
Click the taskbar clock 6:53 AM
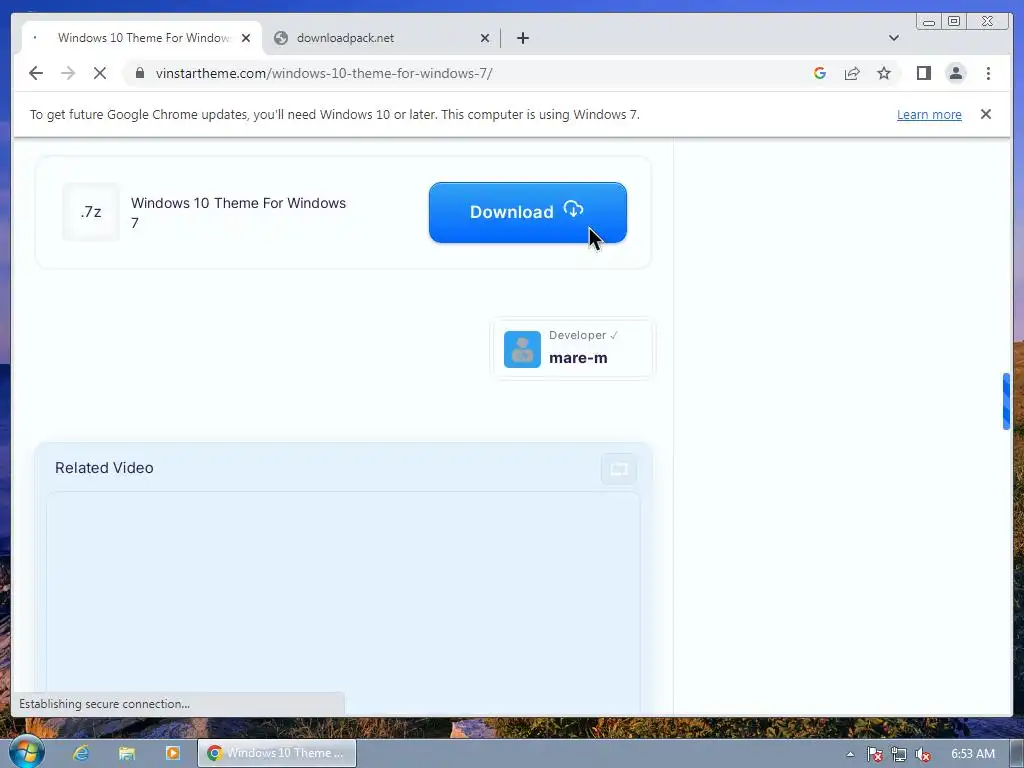[972, 754]
